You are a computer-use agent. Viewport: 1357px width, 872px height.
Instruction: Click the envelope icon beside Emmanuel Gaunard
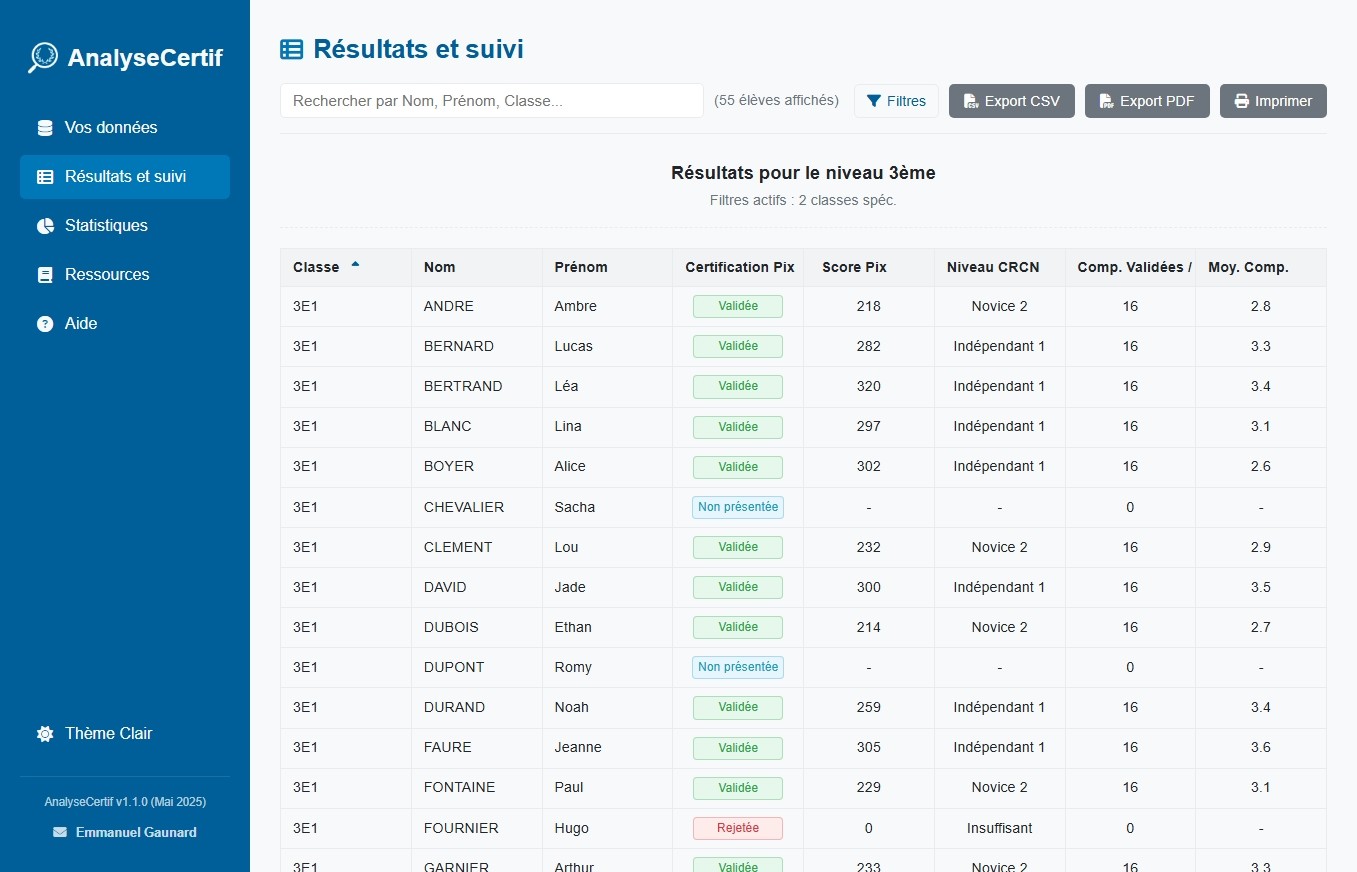click(x=60, y=832)
